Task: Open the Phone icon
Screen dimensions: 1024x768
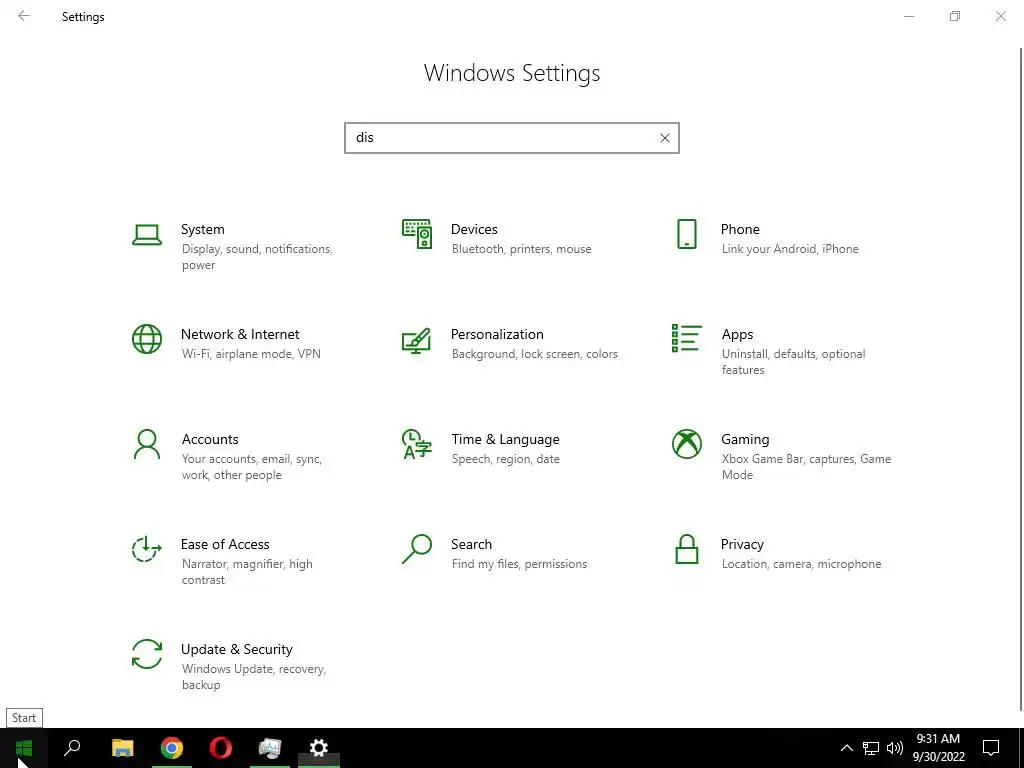Action: [x=686, y=234]
